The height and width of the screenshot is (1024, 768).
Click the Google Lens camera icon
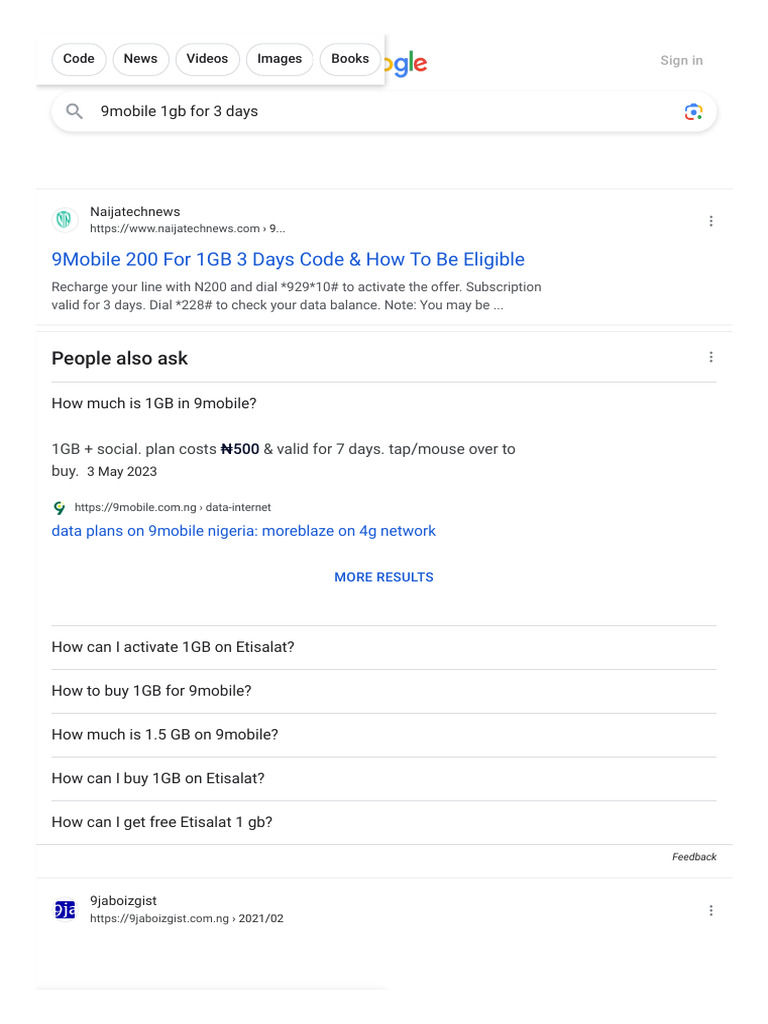(693, 112)
